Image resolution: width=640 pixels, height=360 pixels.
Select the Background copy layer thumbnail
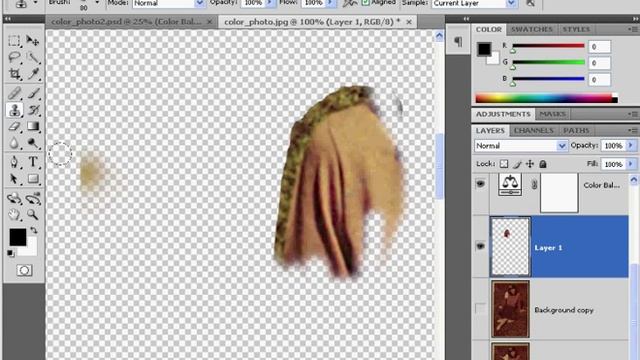(510, 309)
